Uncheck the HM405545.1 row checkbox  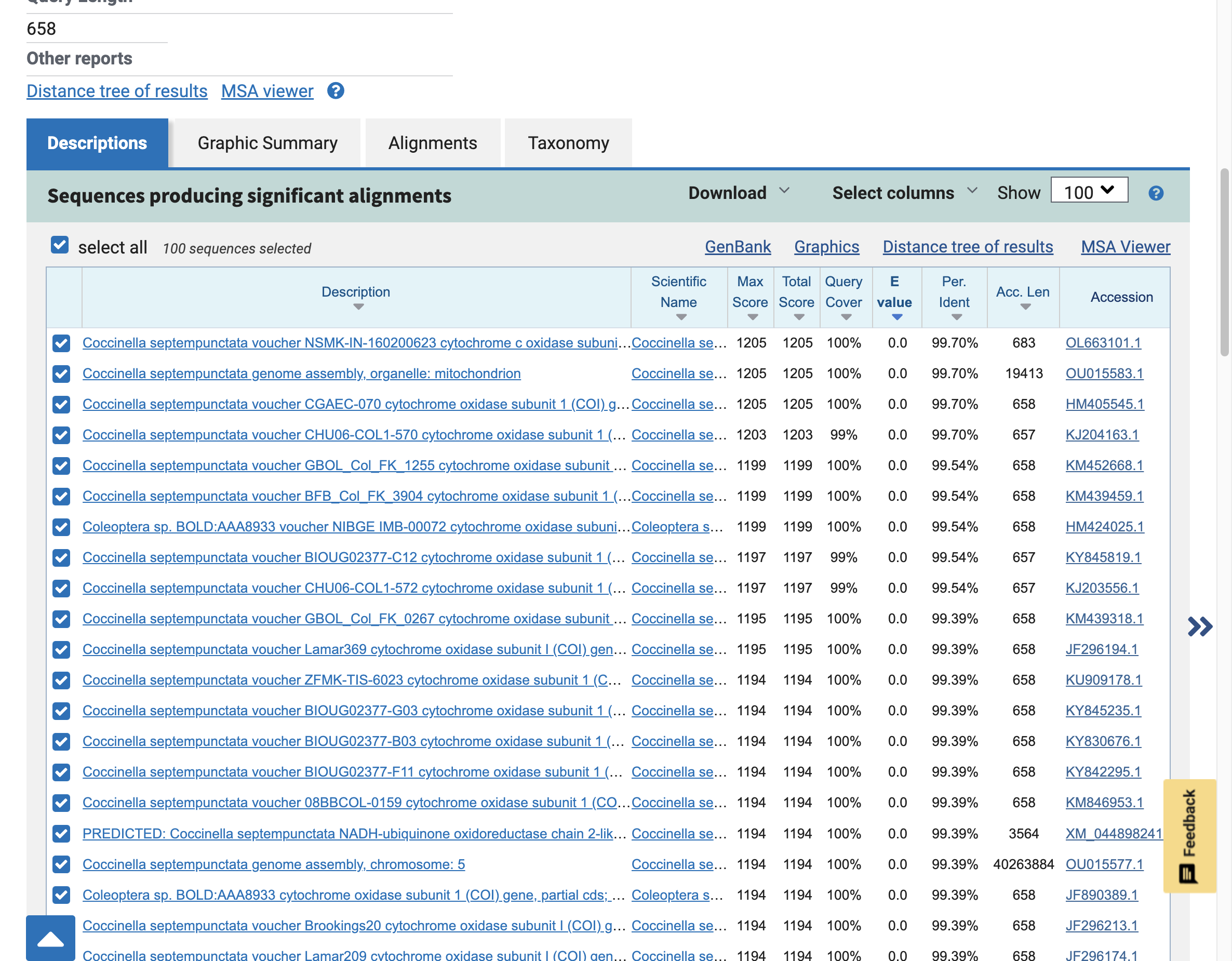[61, 405]
